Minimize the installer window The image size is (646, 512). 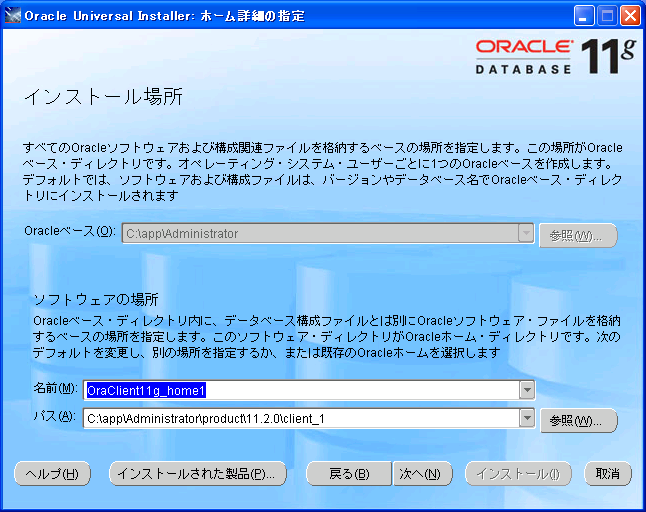585,15
